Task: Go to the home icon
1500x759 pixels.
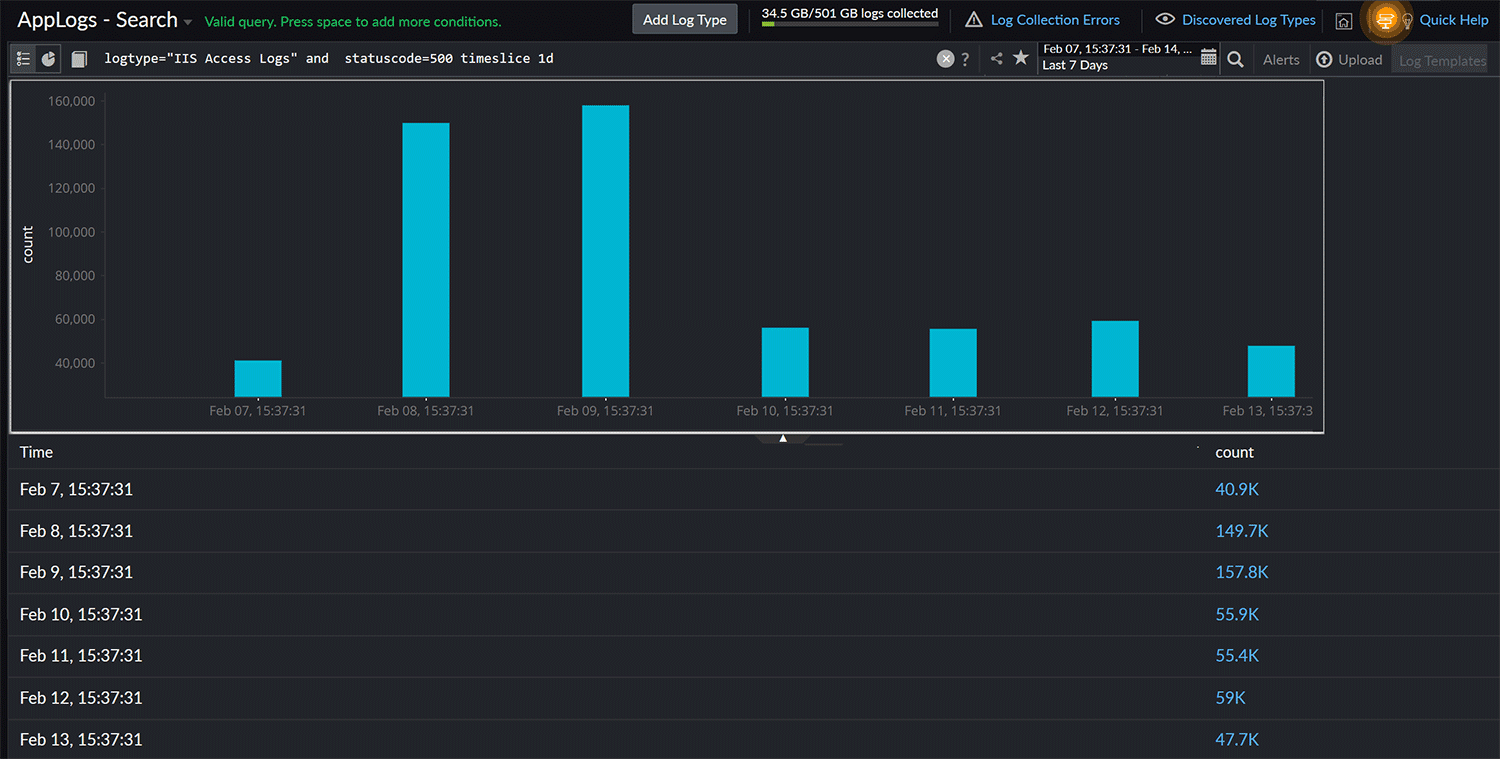Action: [x=1344, y=21]
